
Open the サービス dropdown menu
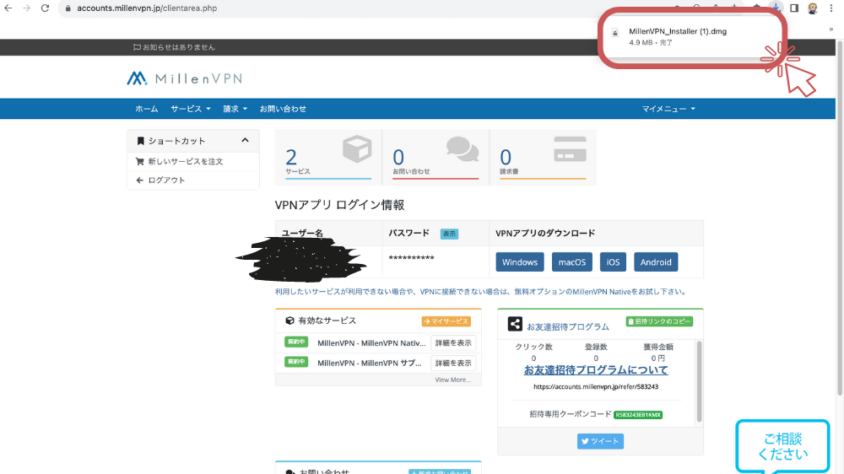(x=191, y=109)
